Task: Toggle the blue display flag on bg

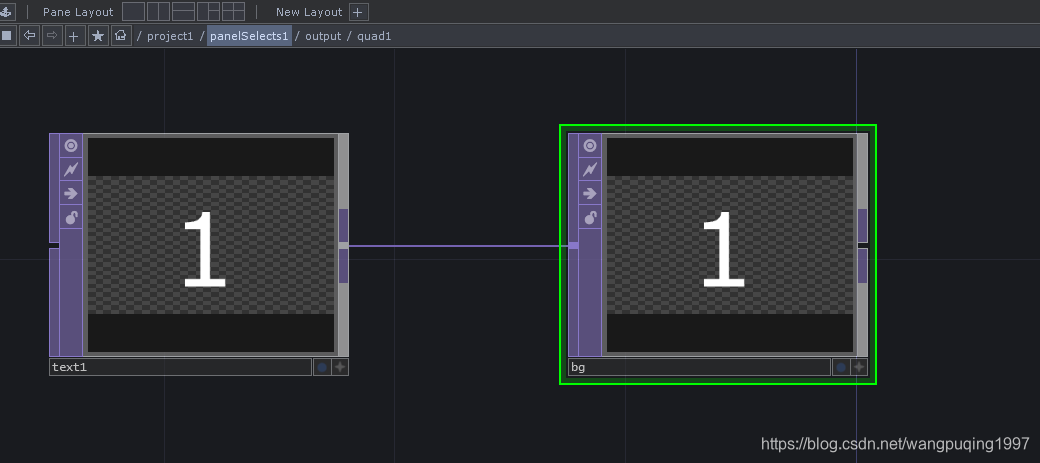Action: tap(841, 367)
